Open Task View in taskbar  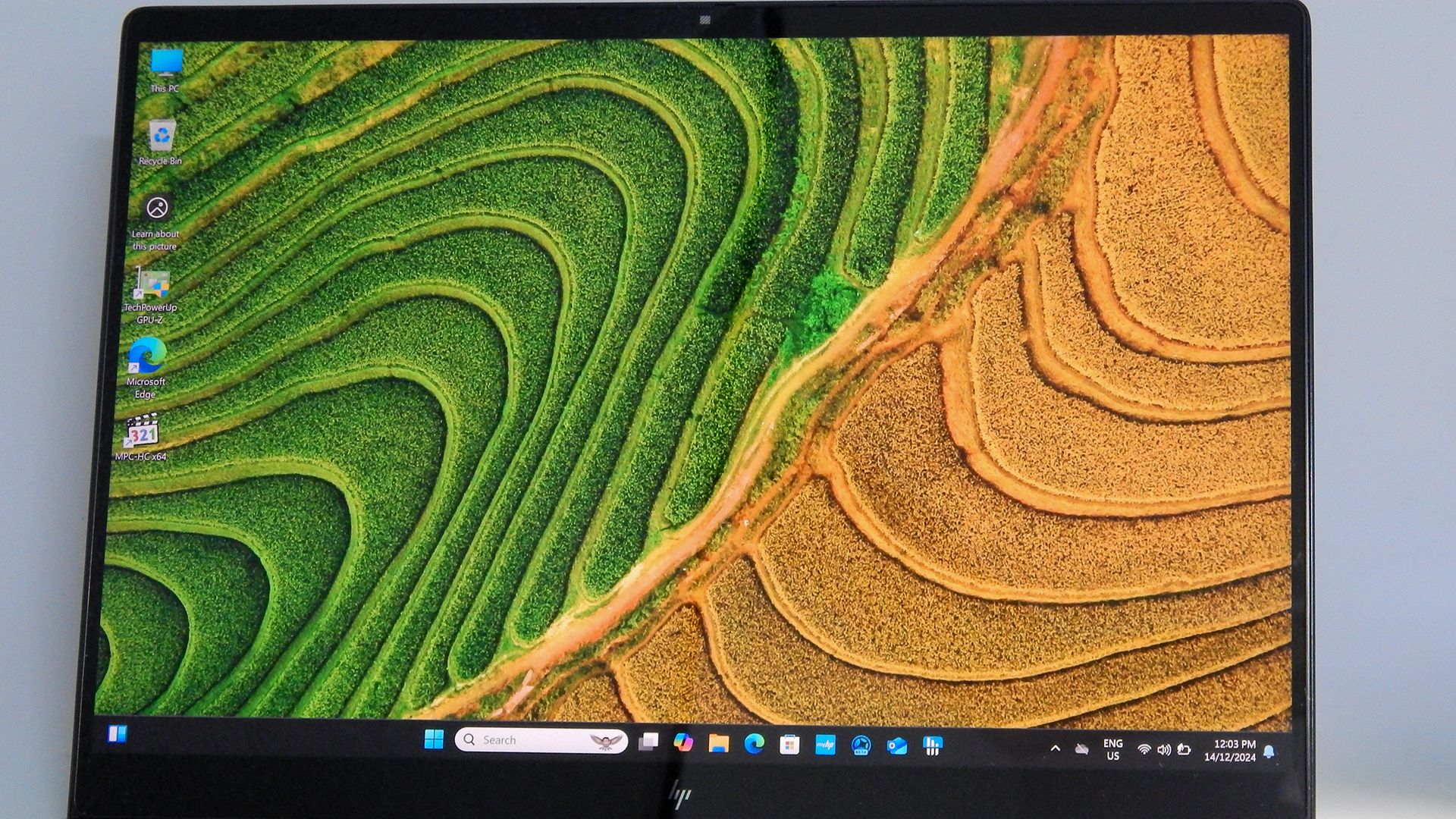coord(648,742)
